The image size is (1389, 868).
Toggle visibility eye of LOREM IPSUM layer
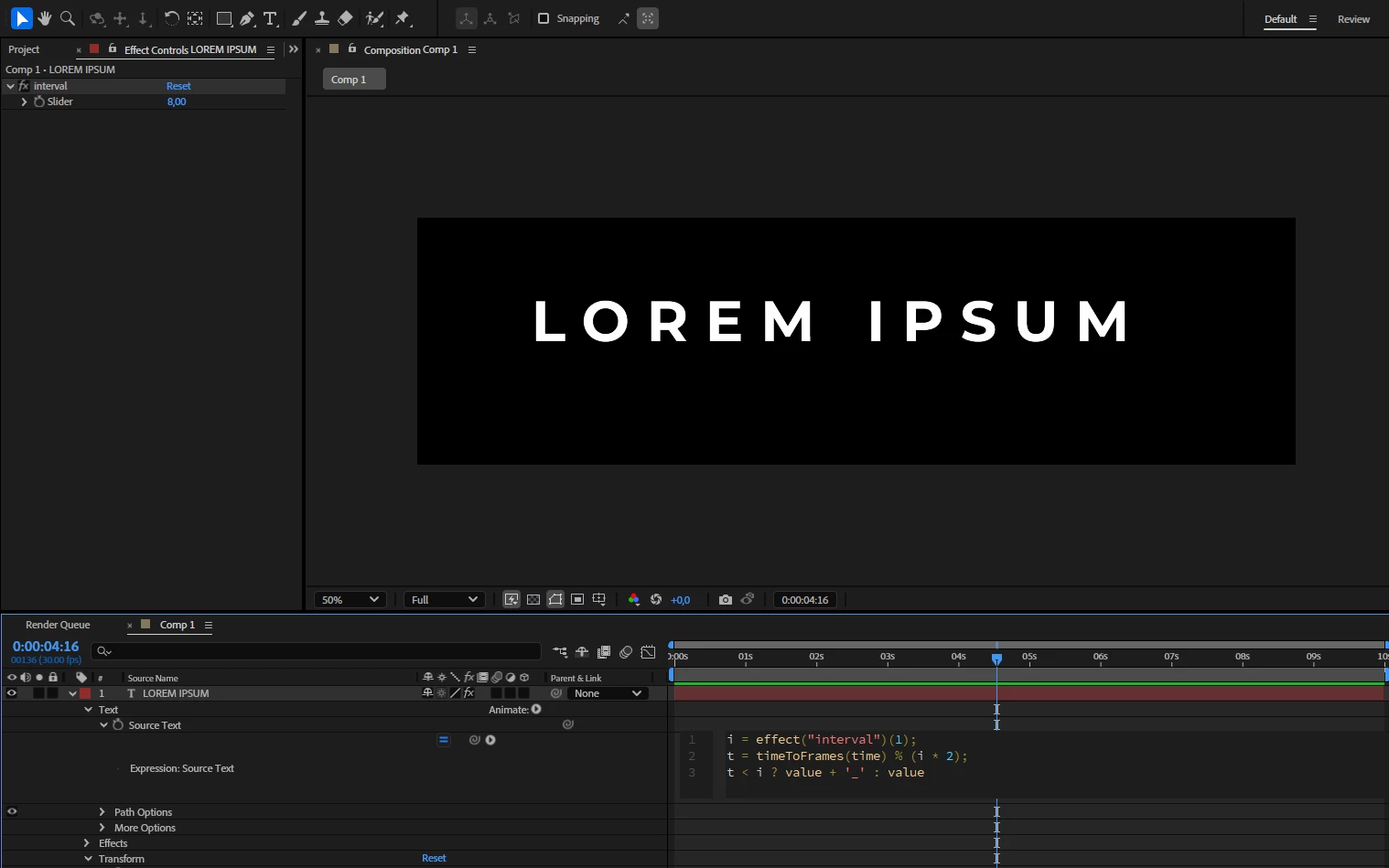[x=12, y=693]
